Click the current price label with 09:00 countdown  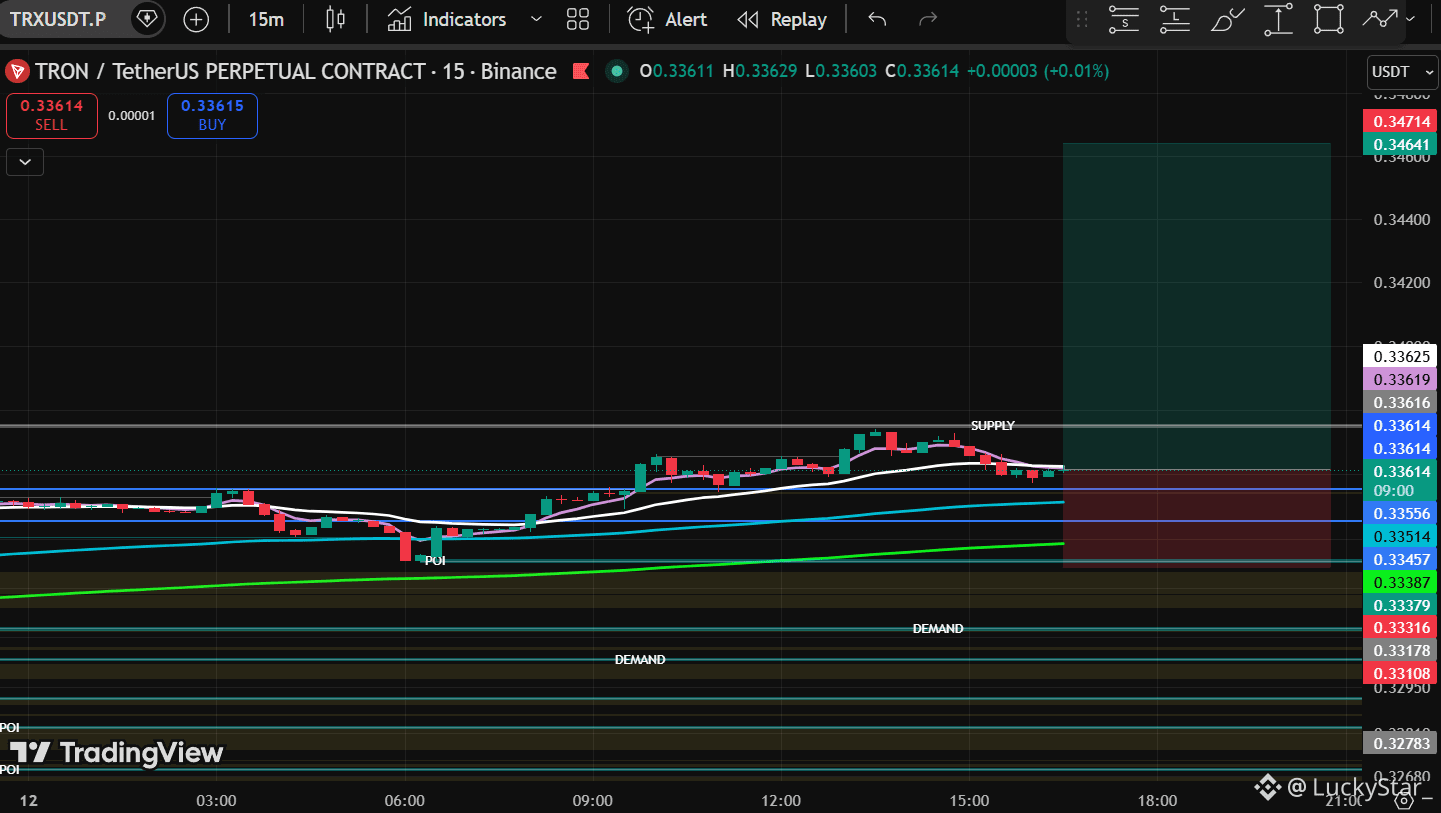coord(1400,480)
